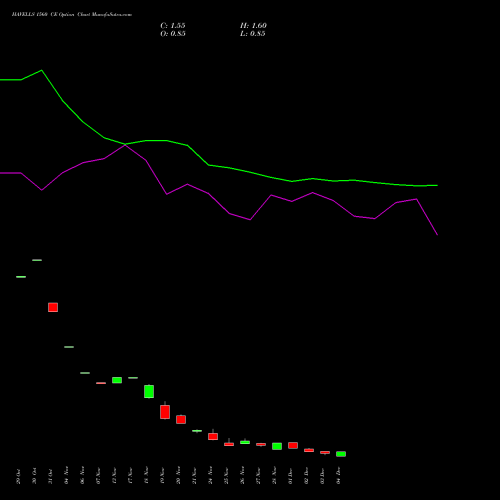Select the 12 Nov date label

pyautogui.click(x=114, y=476)
